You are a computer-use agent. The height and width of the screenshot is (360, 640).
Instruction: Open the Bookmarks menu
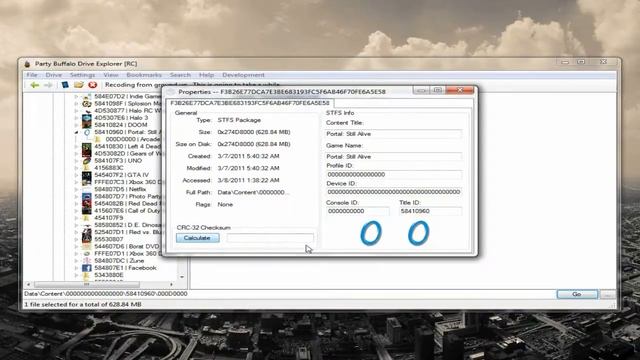point(144,75)
